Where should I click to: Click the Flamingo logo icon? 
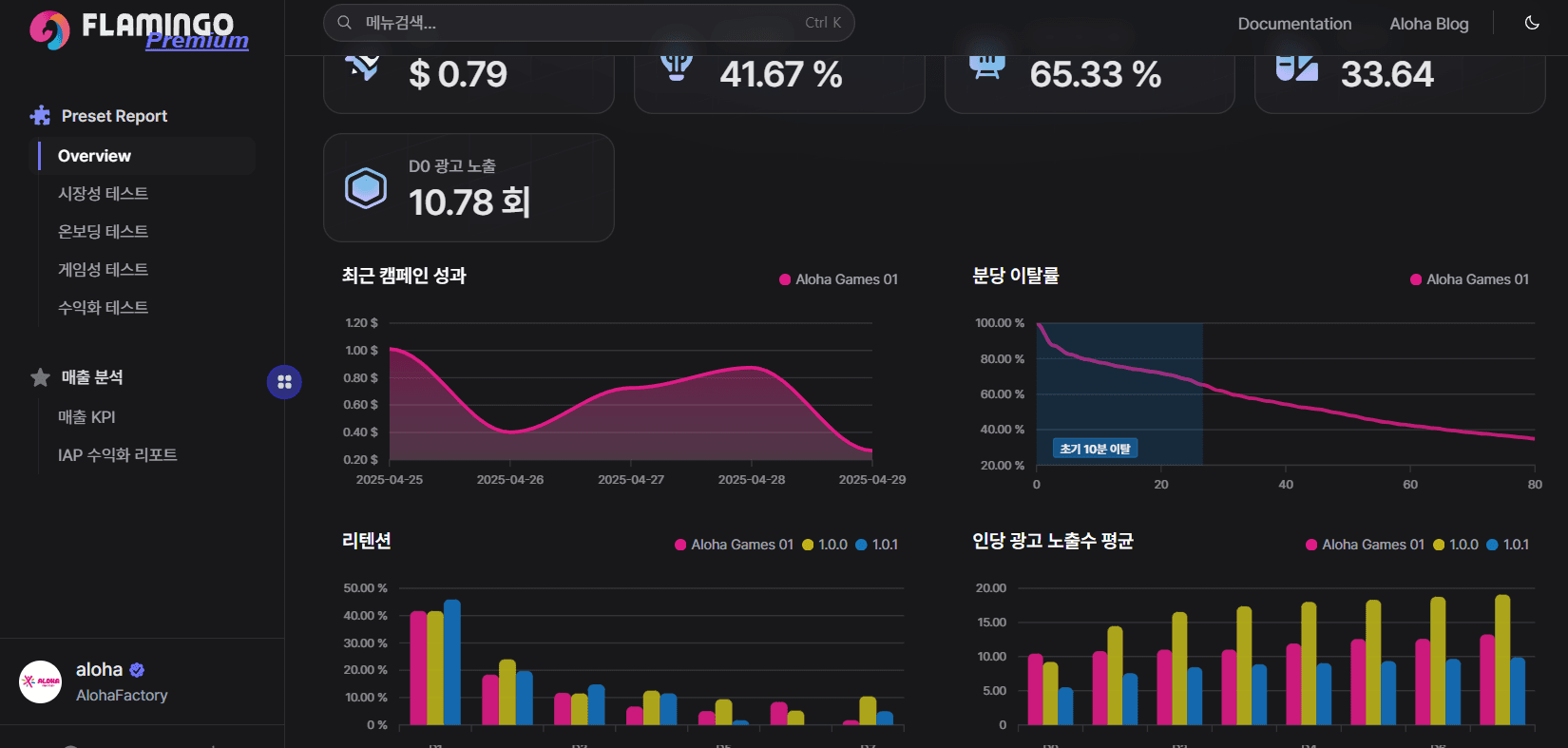(49, 30)
